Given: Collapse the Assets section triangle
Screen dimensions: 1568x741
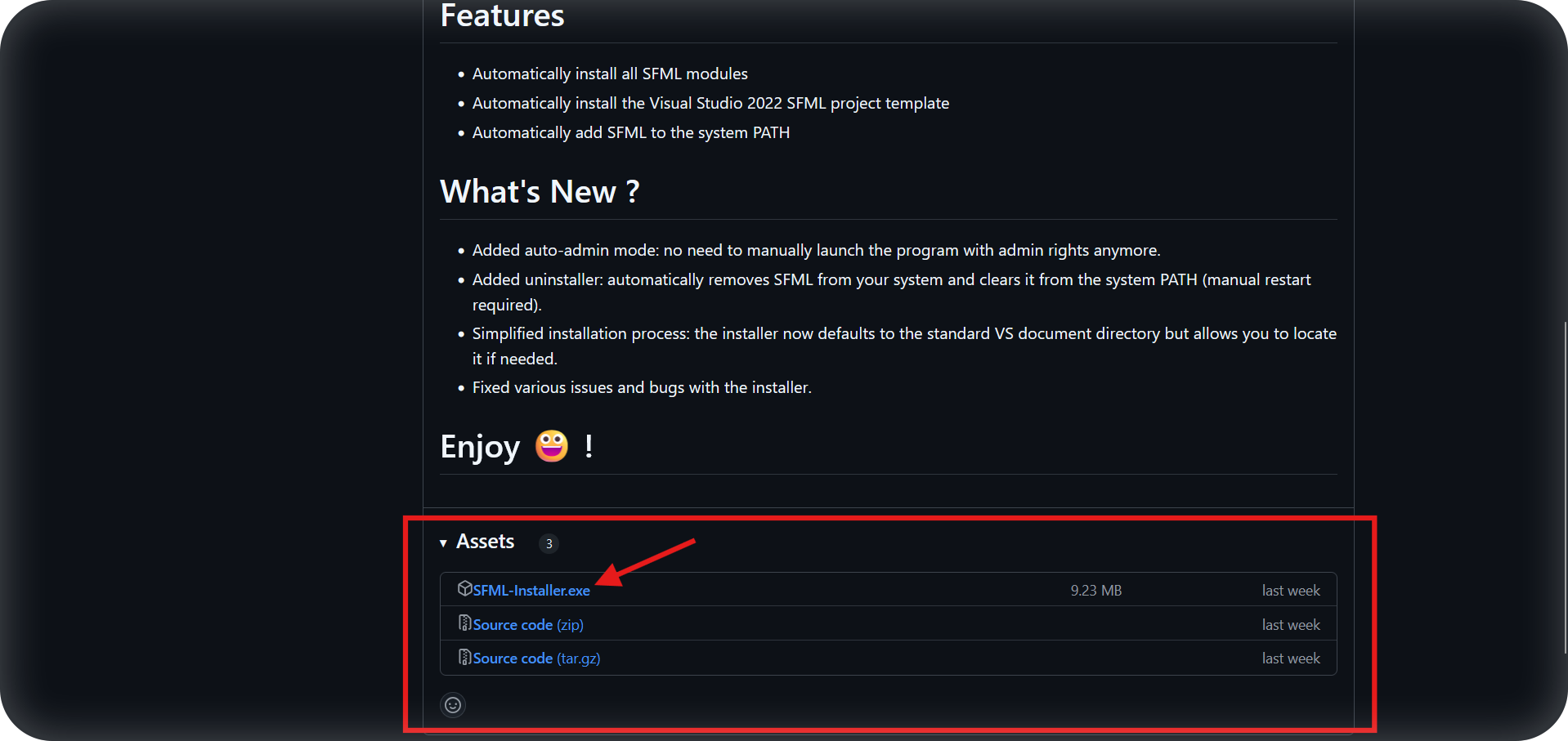Looking at the screenshot, I should pyautogui.click(x=443, y=543).
